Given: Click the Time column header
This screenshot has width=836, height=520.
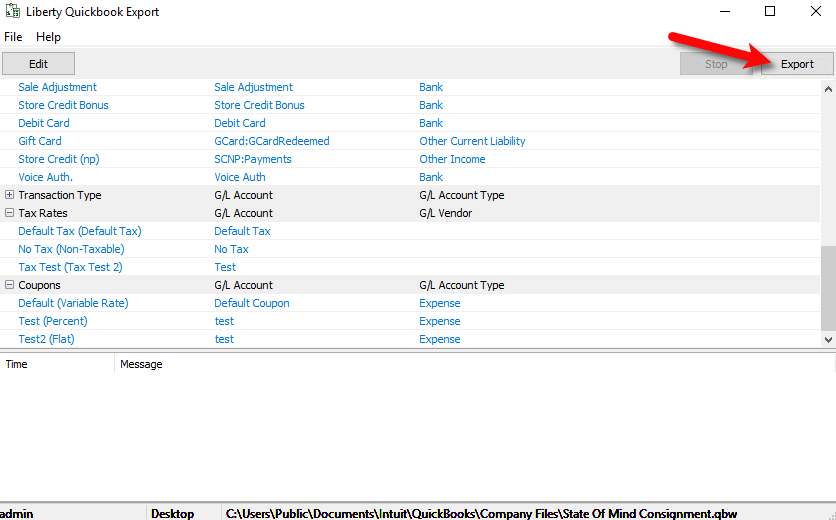Looking at the screenshot, I should click(x=17, y=364).
